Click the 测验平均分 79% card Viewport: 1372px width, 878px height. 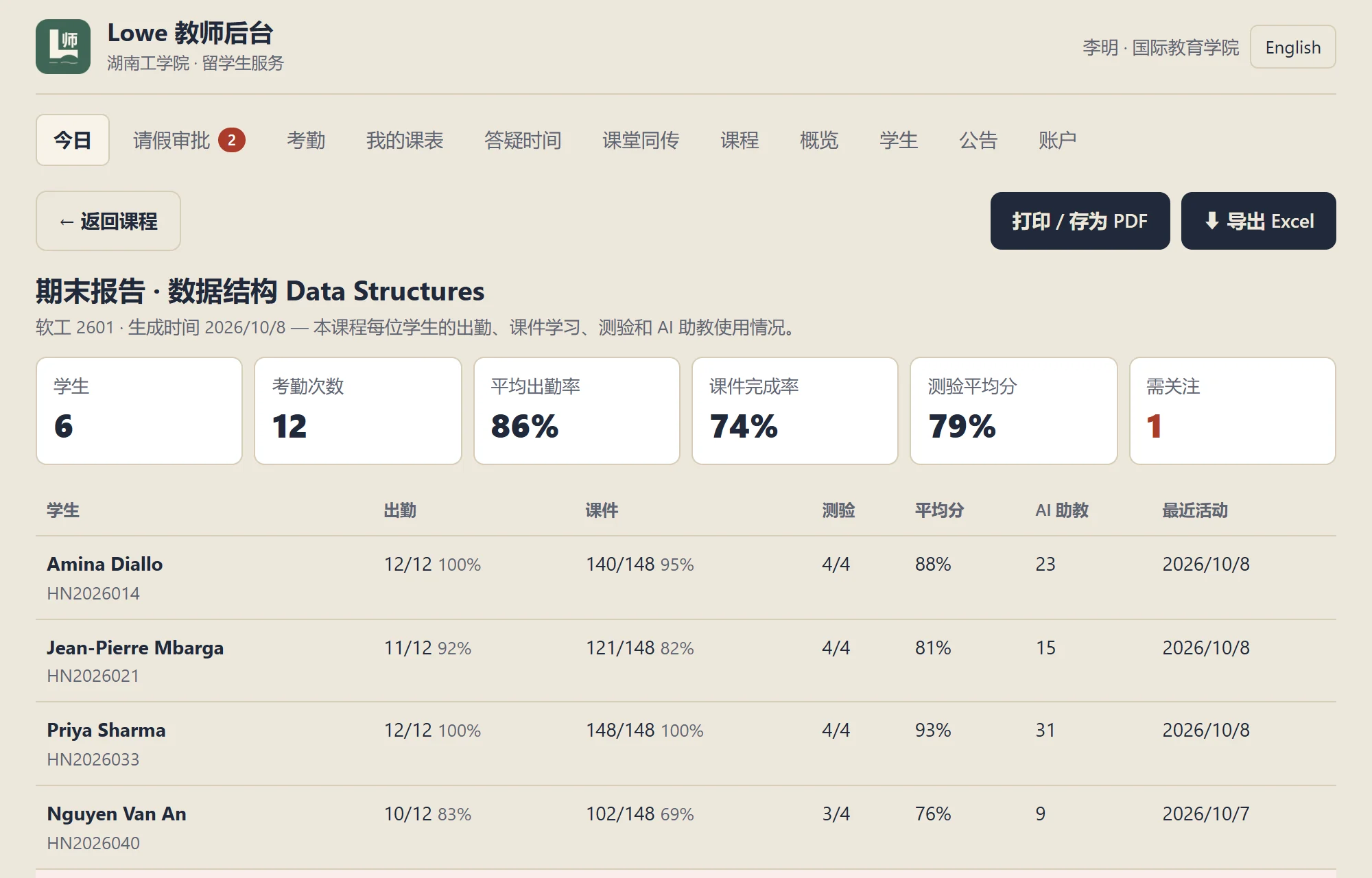click(x=1014, y=411)
